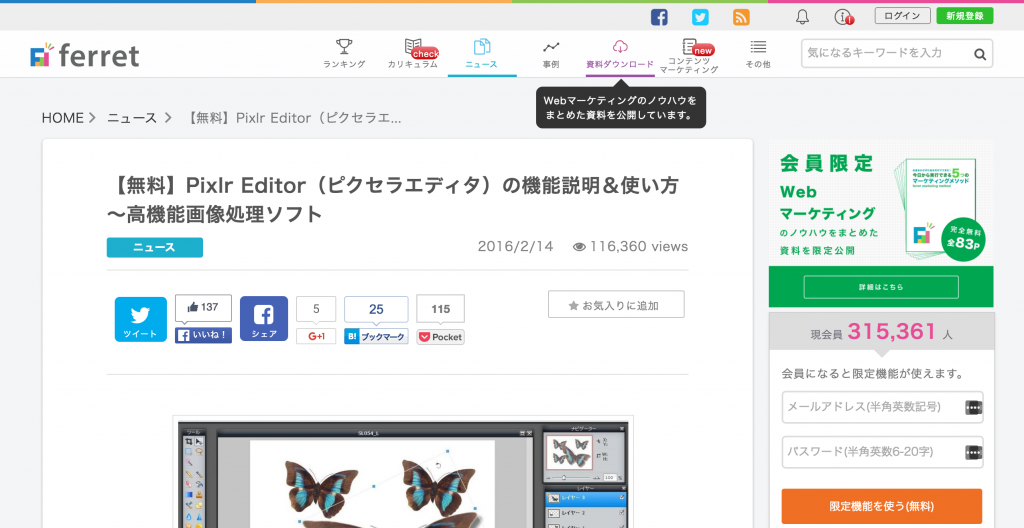Image resolution: width=1024 pixels, height=528 pixels.
Task: Click the Pixlr Editor screenshot image
Action: pos(403,472)
